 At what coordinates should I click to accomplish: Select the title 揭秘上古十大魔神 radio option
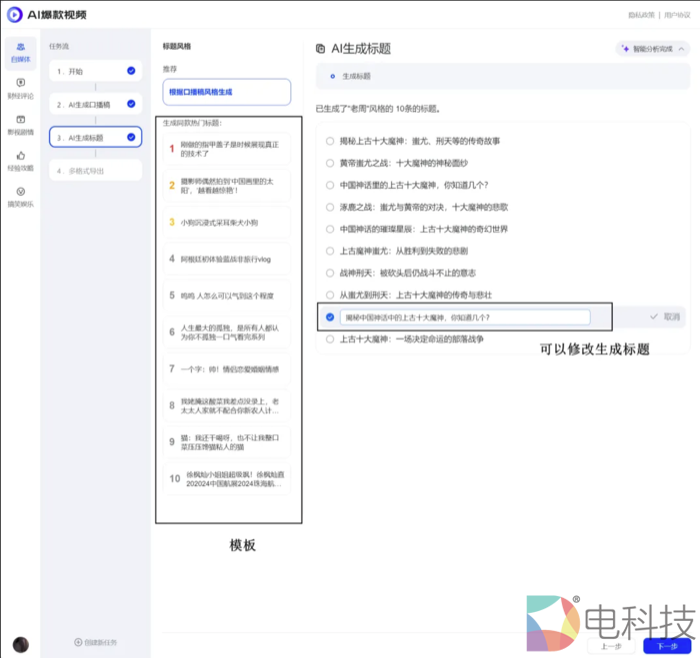click(x=330, y=141)
